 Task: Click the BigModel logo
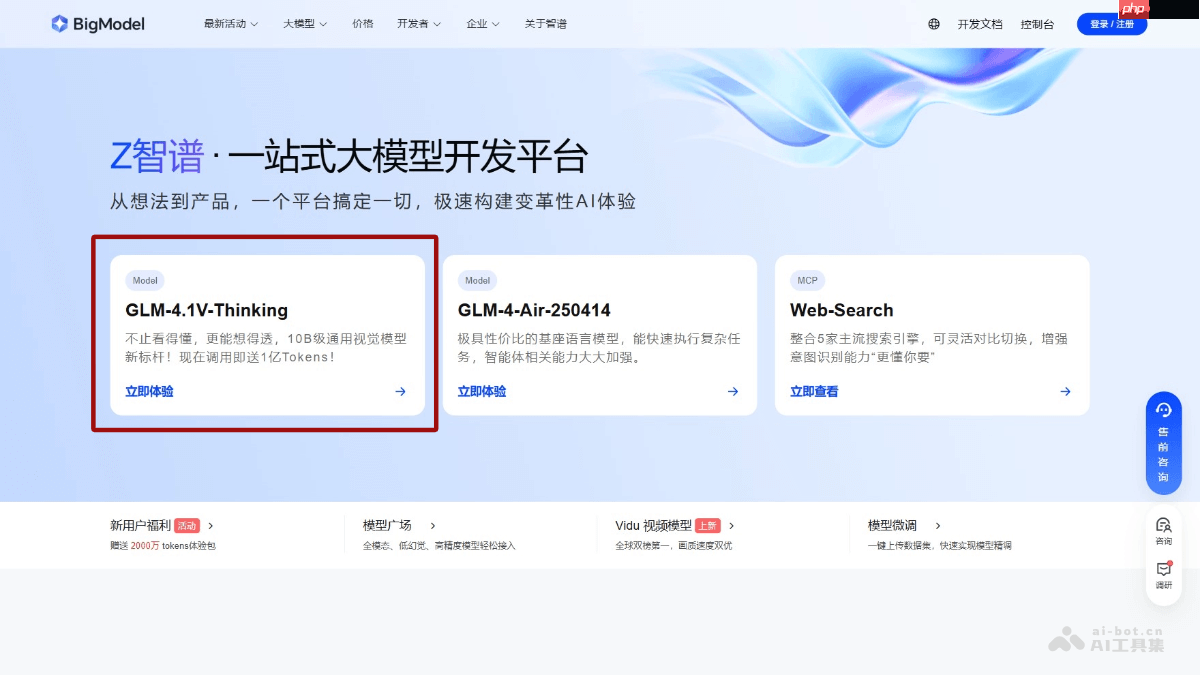click(x=98, y=24)
